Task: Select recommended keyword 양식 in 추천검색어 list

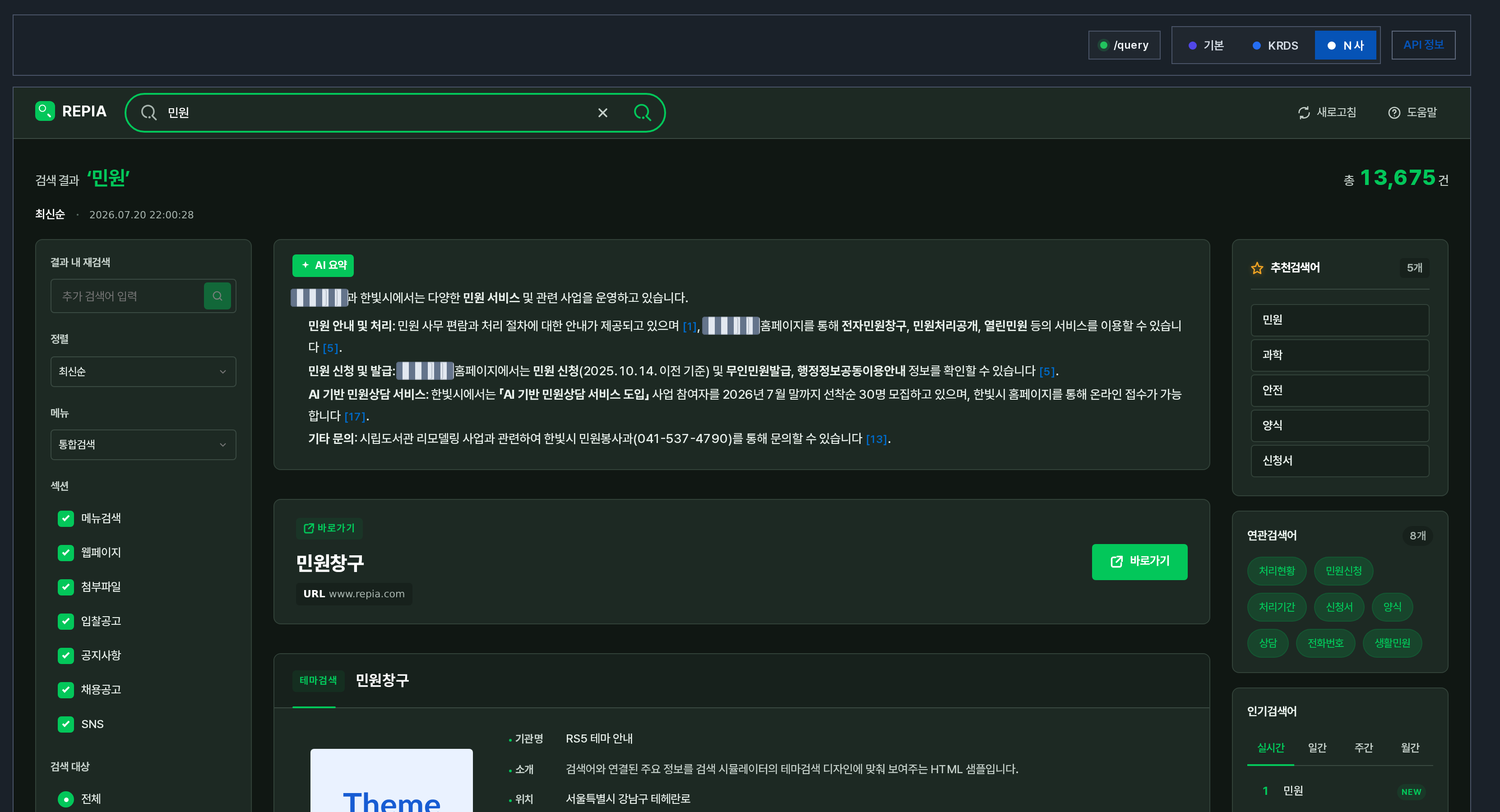Action: tap(1340, 425)
